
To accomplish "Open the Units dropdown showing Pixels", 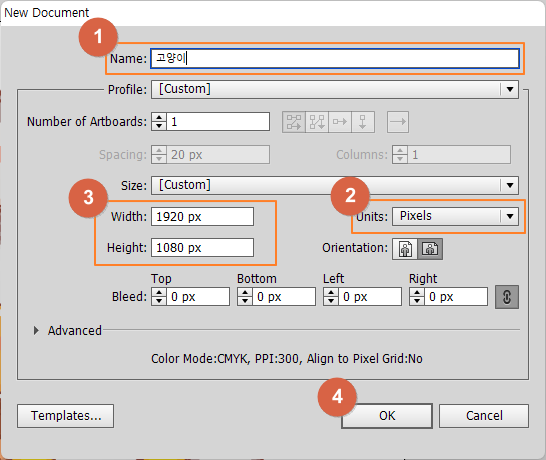I will click(x=455, y=216).
